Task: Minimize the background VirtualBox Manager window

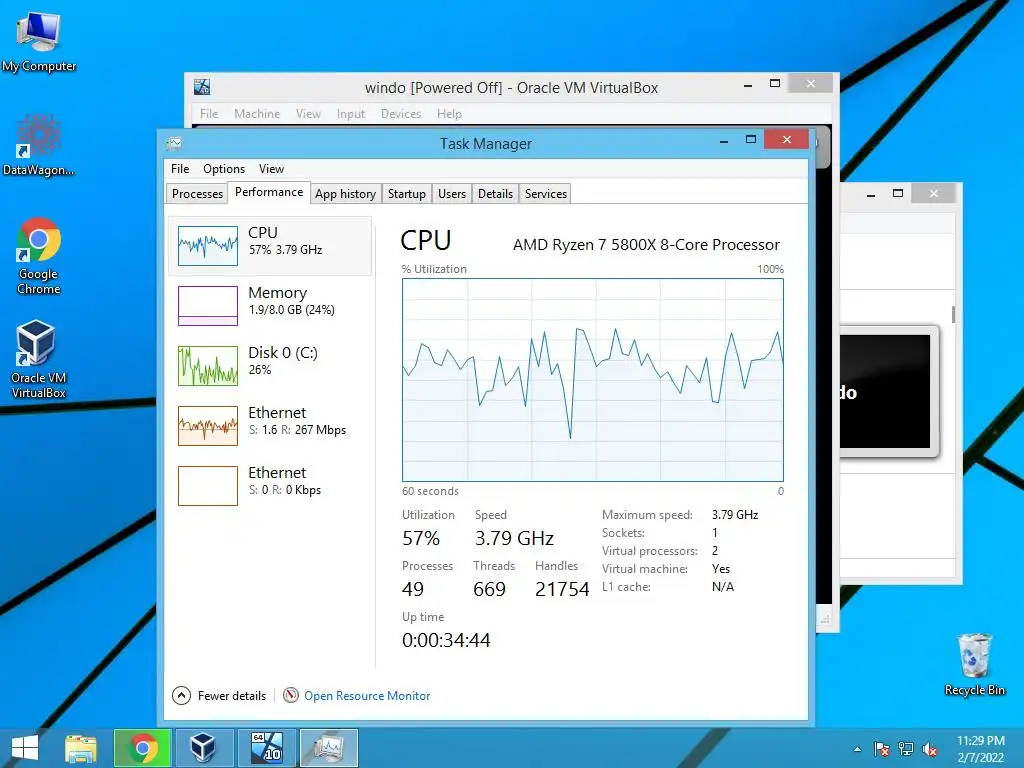Action: point(871,195)
